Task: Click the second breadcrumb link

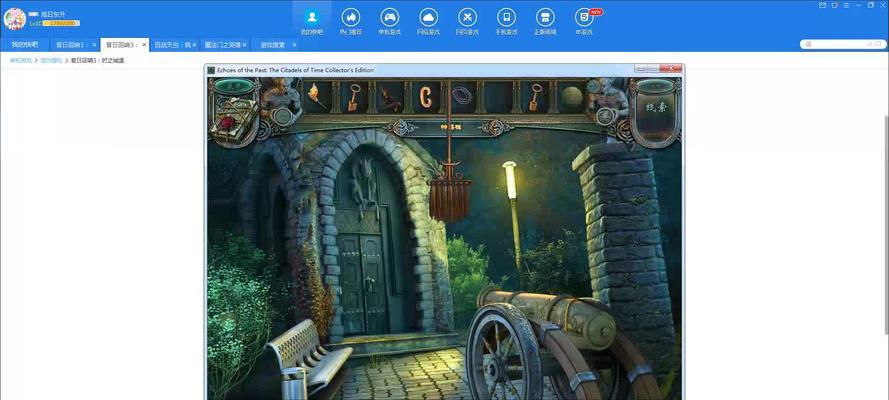Action: coord(51,60)
